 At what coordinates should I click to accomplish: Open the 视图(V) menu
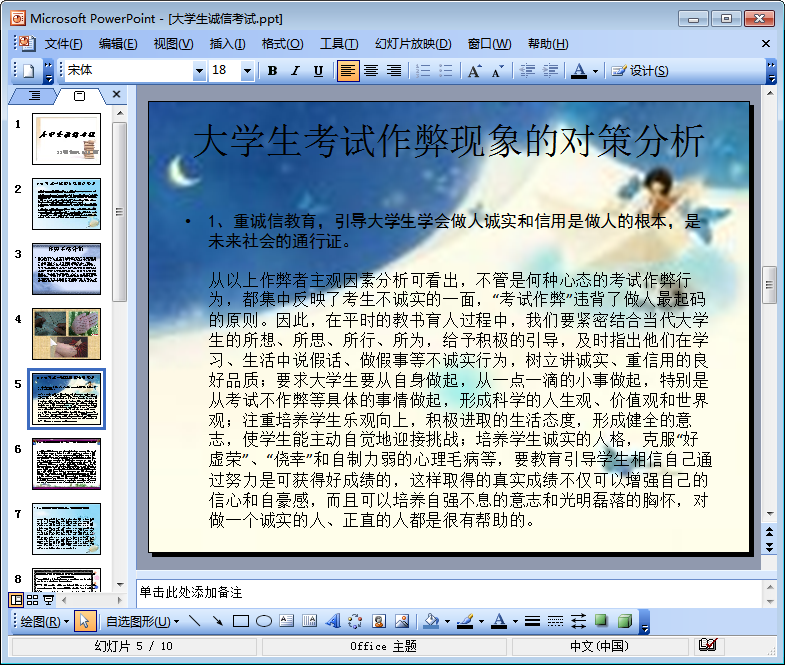click(x=173, y=44)
